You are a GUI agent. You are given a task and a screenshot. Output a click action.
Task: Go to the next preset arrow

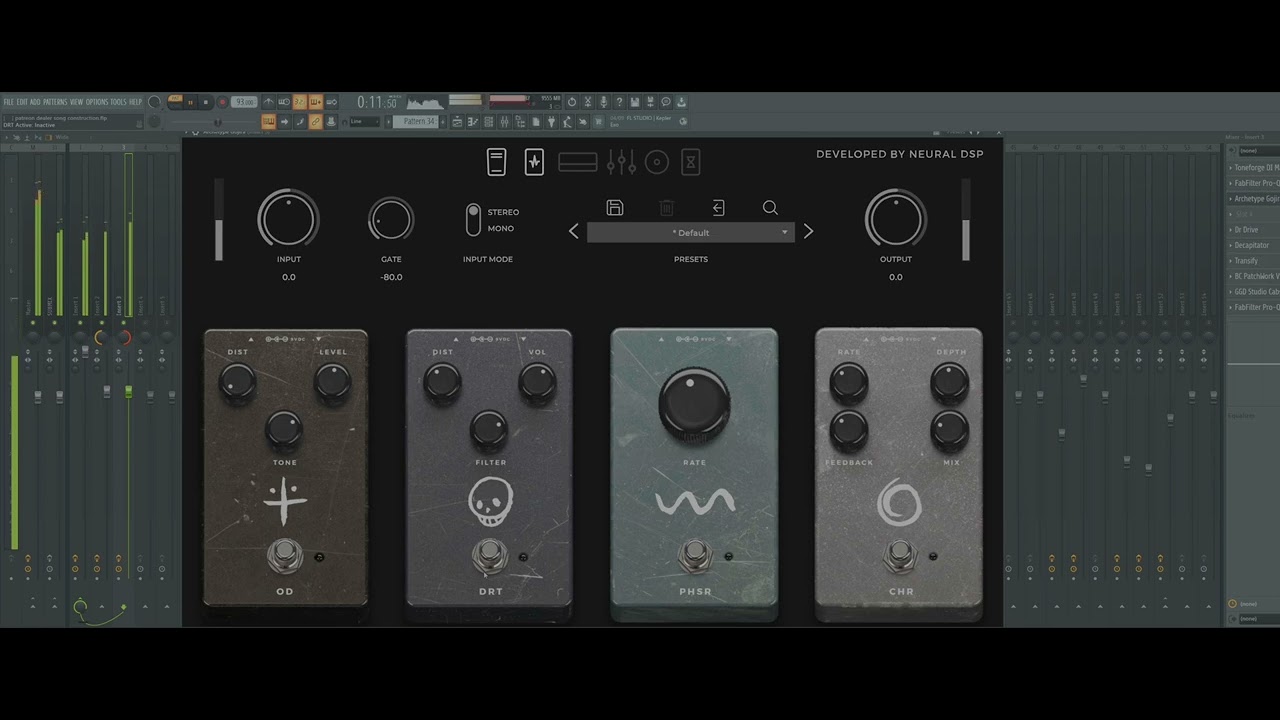(808, 232)
